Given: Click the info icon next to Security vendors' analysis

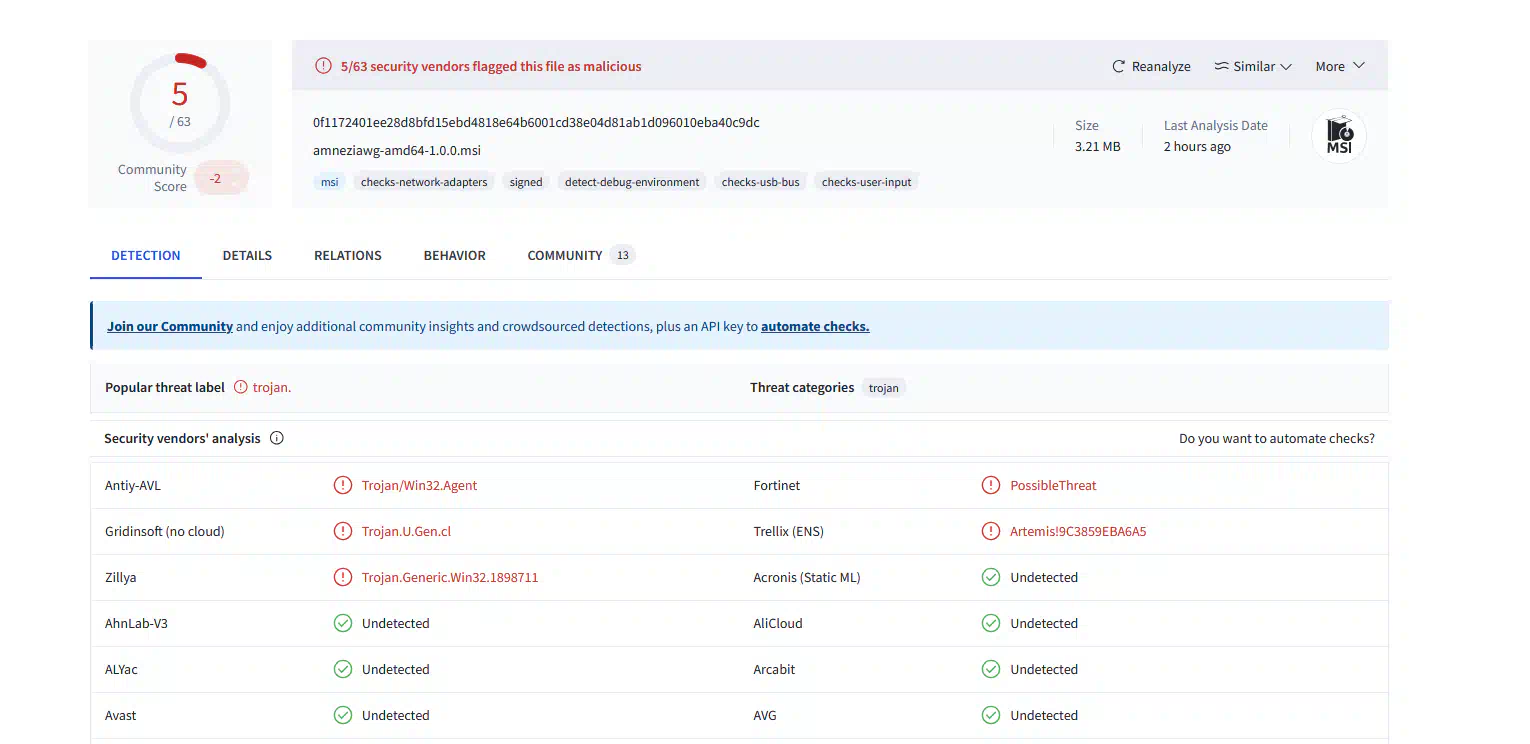Looking at the screenshot, I should click(x=277, y=438).
